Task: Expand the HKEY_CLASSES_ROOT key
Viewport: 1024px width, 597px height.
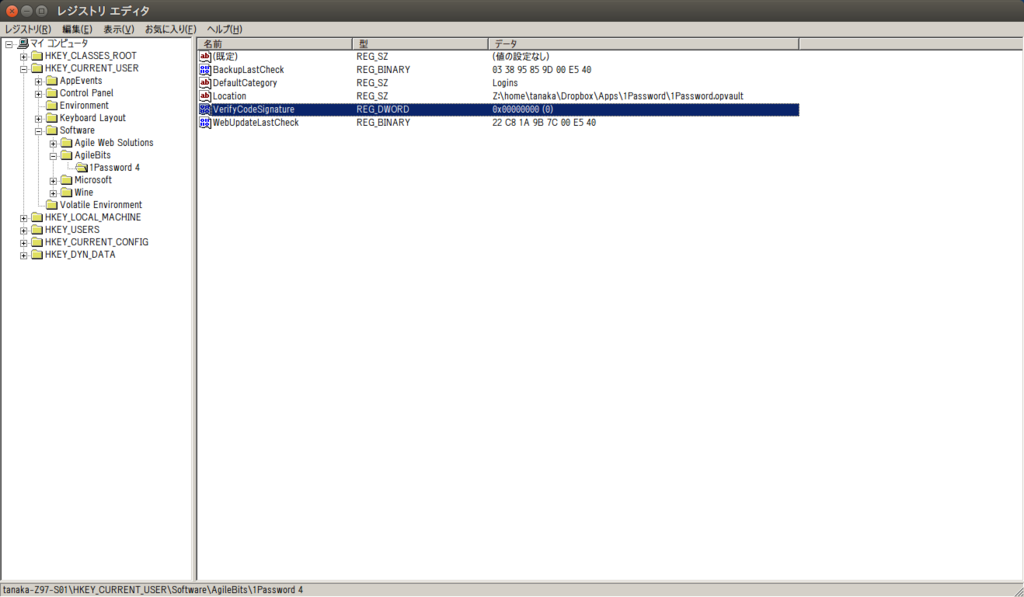Action: click(x=24, y=57)
